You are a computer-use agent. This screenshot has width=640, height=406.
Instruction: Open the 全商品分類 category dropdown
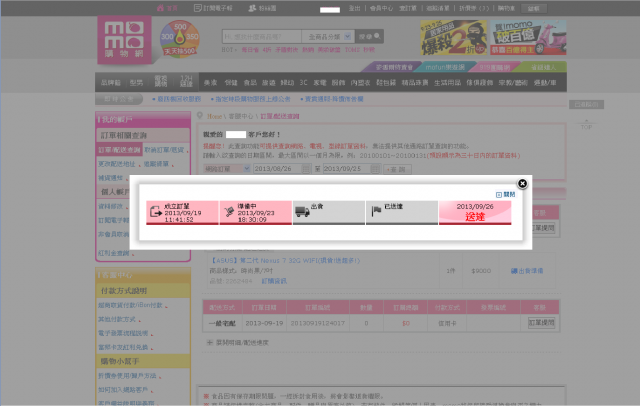click(x=328, y=36)
